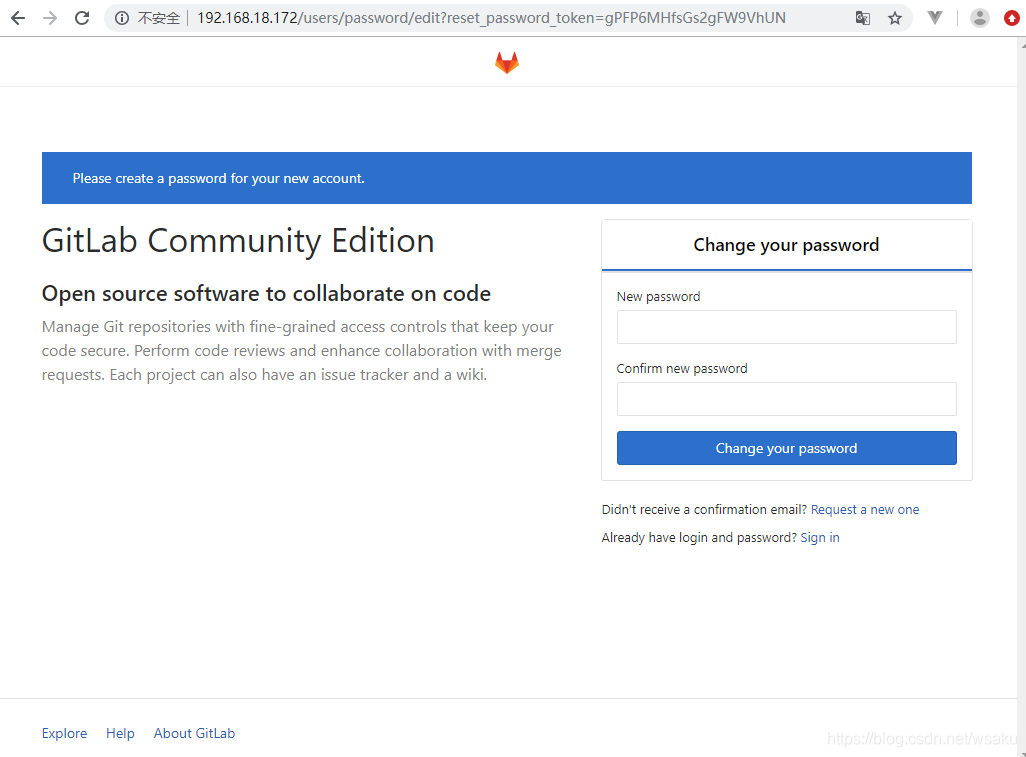Click the 'Open source software to collaborate' subheading
1026x757 pixels.
[x=266, y=294]
